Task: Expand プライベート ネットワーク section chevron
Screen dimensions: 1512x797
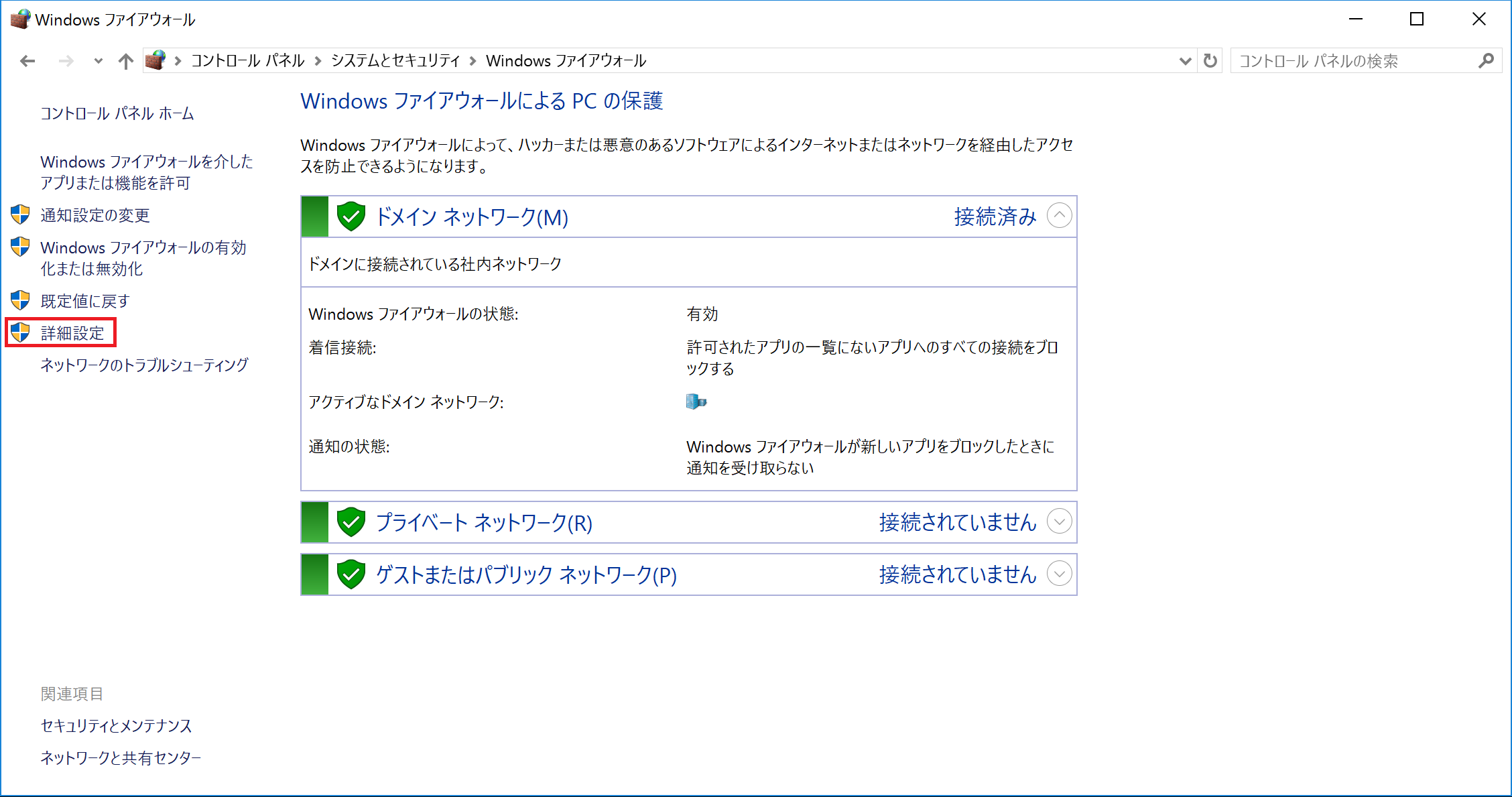Action: point(1059,522)
